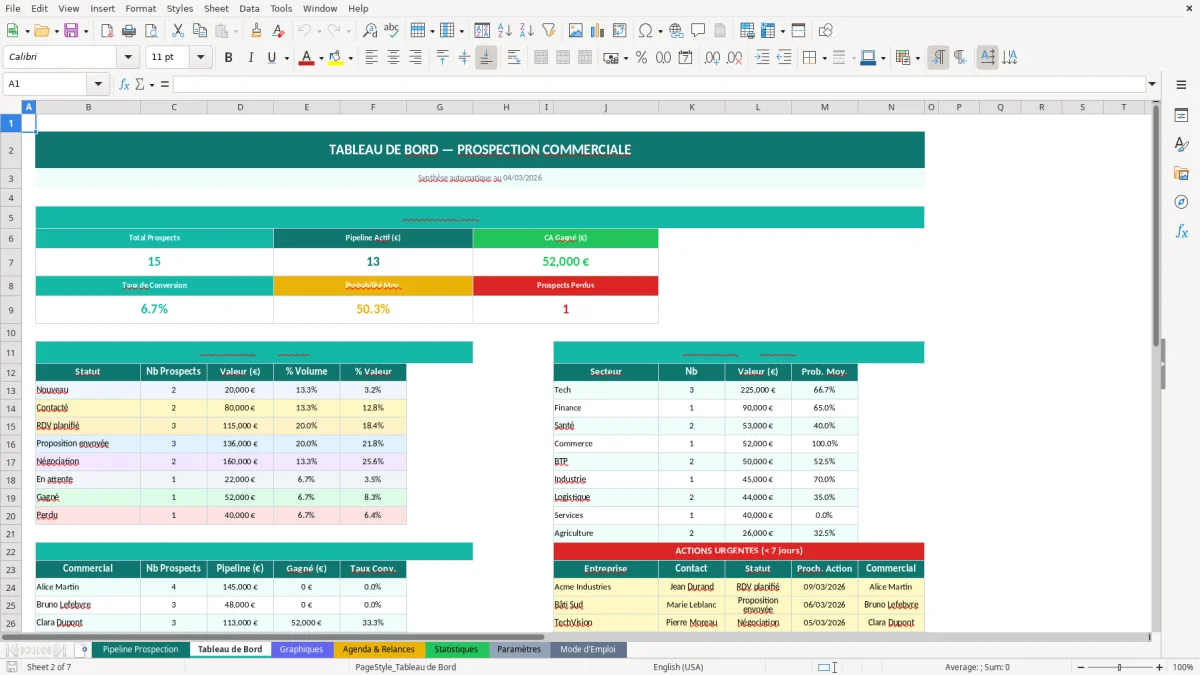Image resolution: width=1200 pixels, height=675 pixels.
Task: Click the Print icon in toolbar
Action: (x=129, y=31)
